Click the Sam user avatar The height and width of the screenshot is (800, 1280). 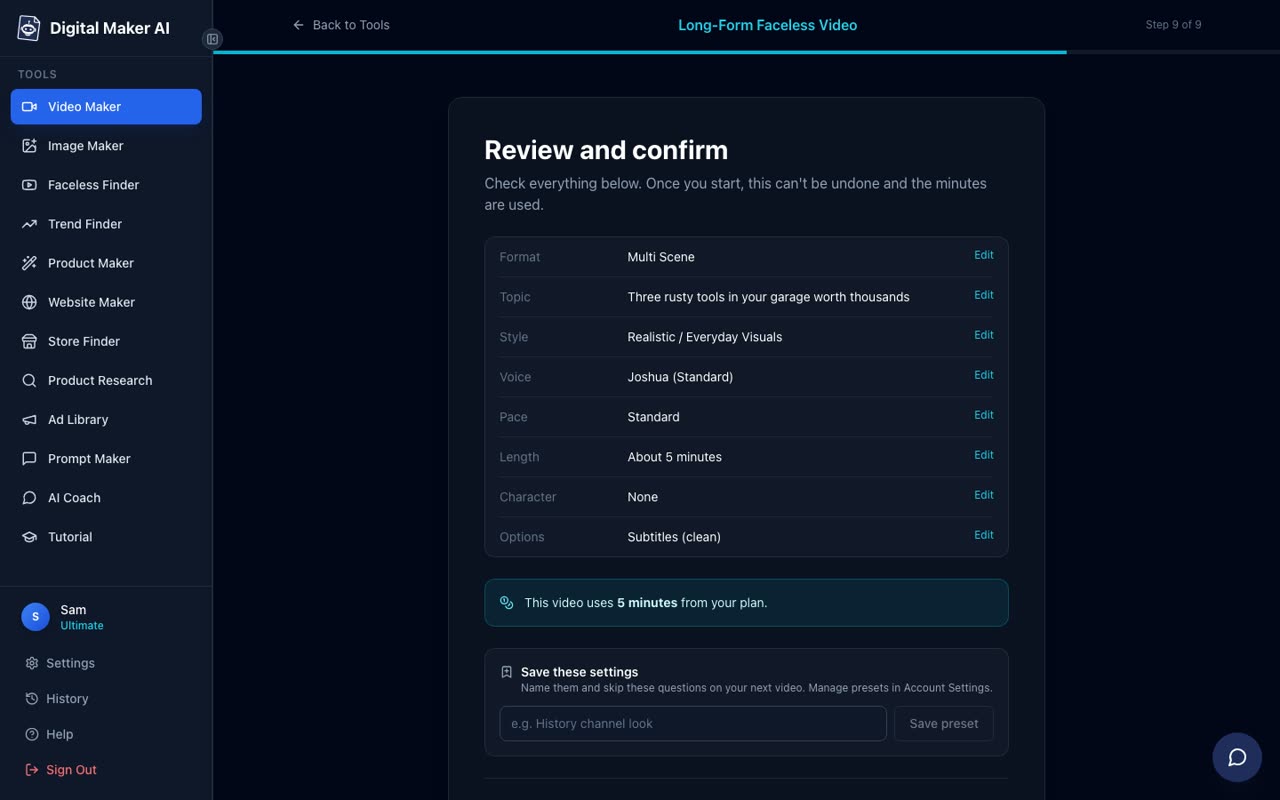pos(35,617)
